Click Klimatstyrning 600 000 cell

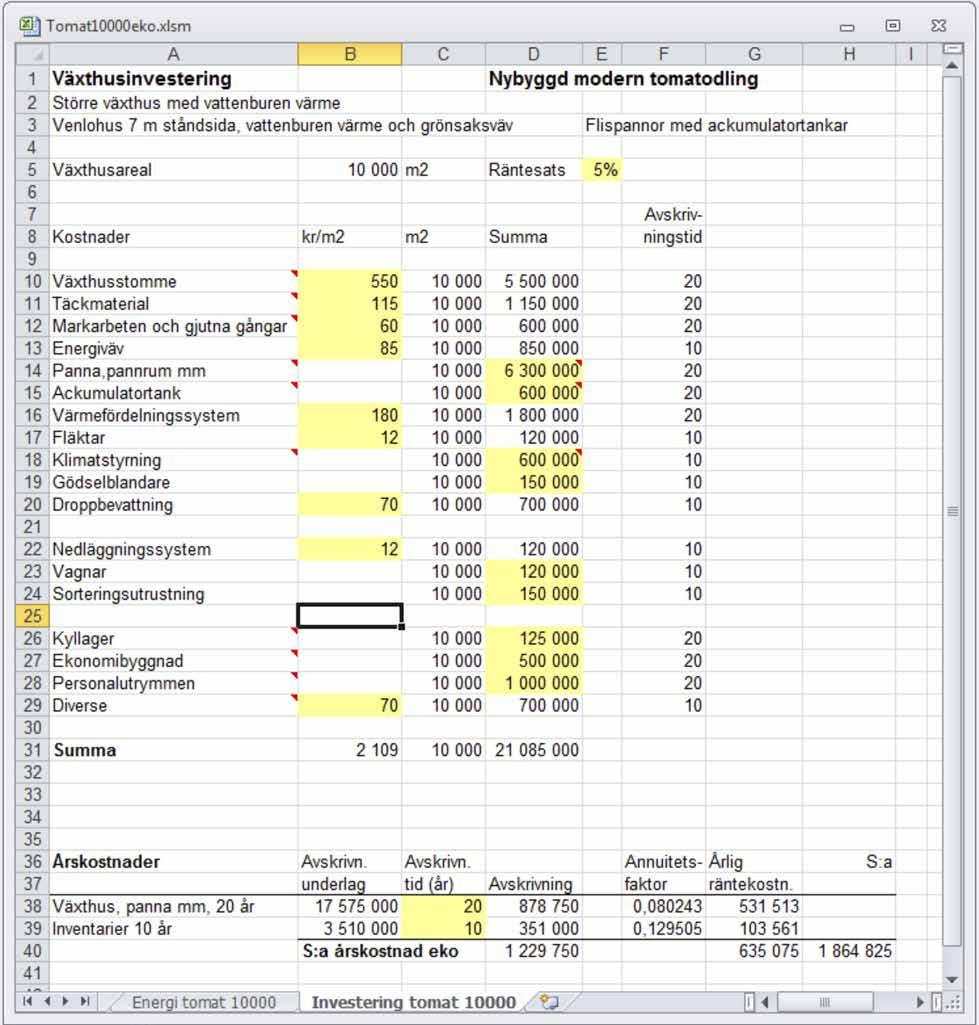(534, 460)
